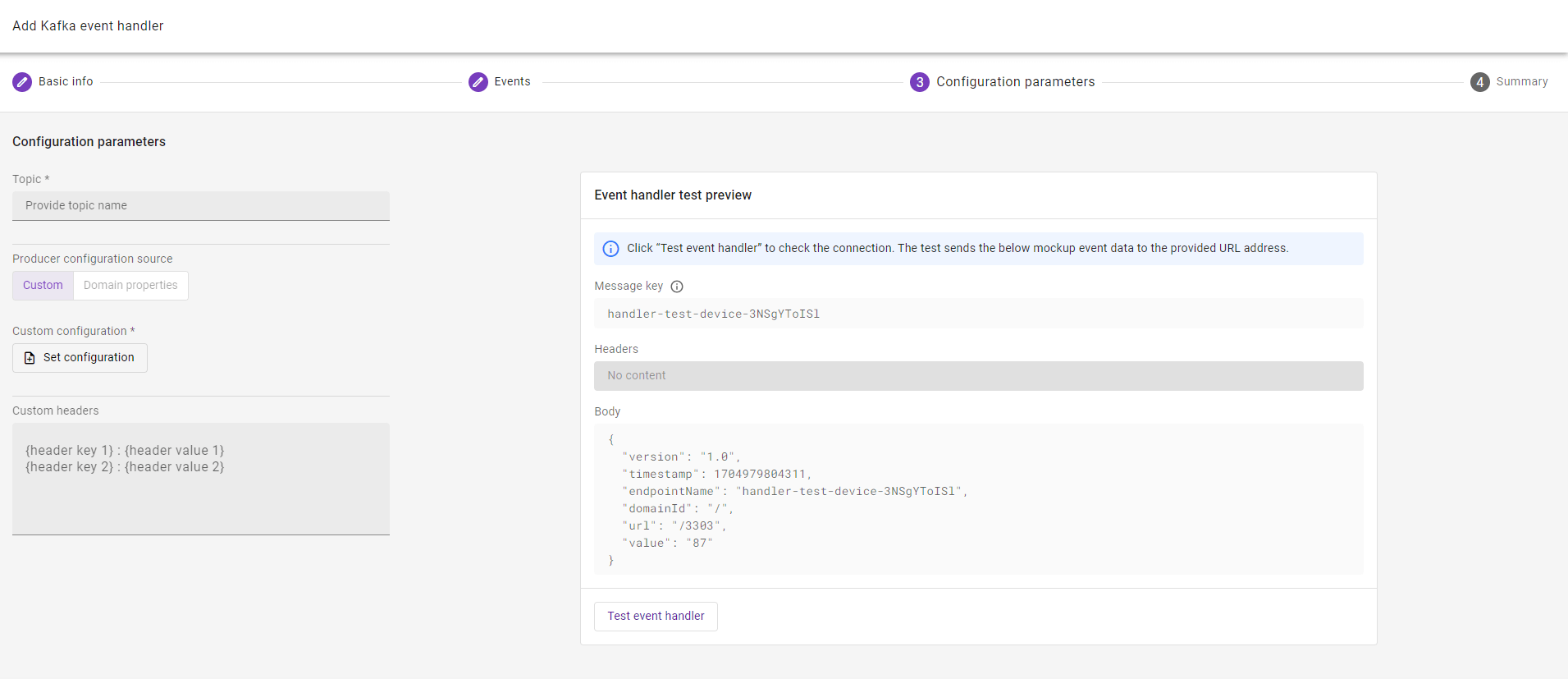
Task: Click the info banner text about testing
Action: [x=958, y=248]
